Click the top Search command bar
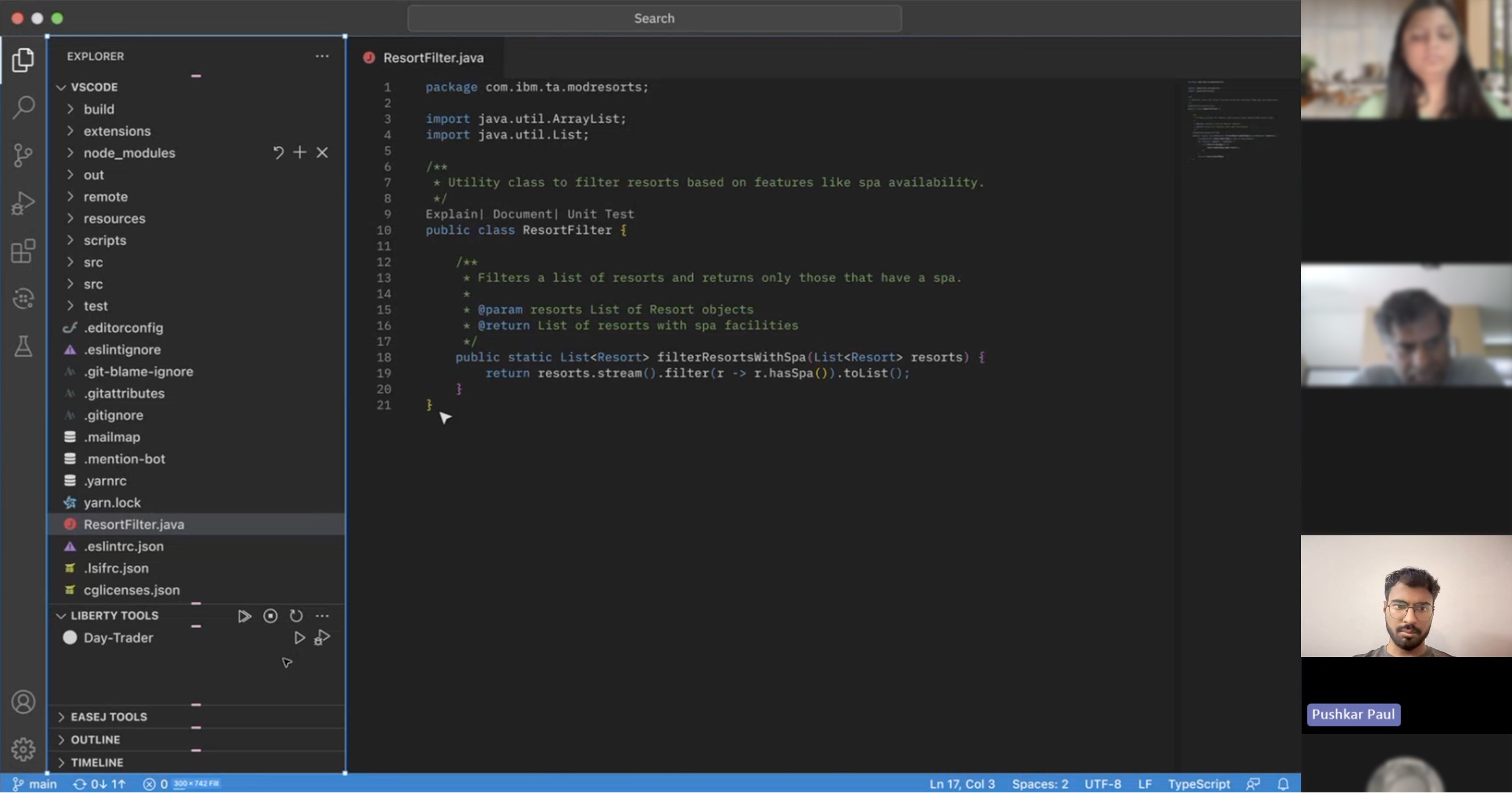Screen dimensions: 1512x793 click(654, 19)
